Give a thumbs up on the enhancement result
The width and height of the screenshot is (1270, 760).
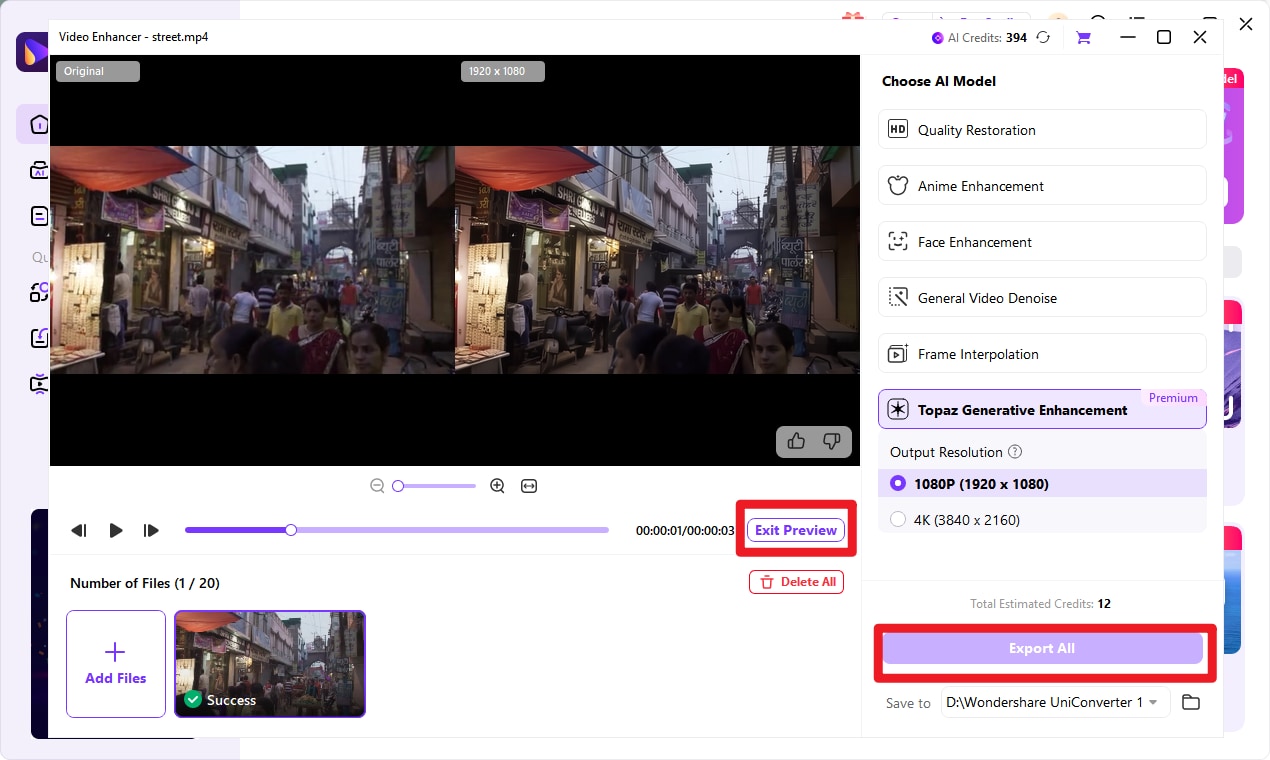(x=796, y=441)
